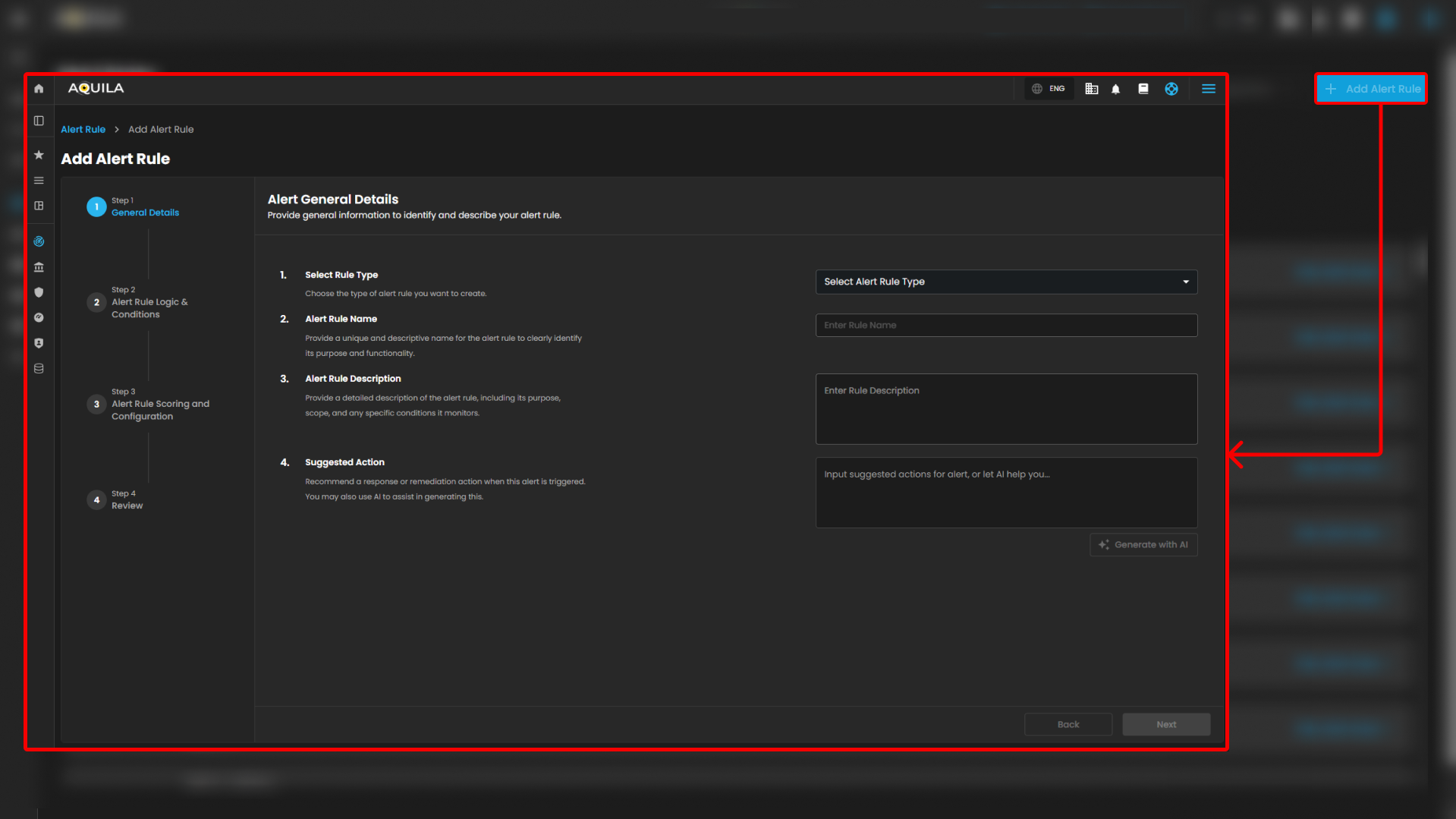Viewport: 1456px width, 819px height.
Task: Click the Generate with AI button
Action: point(1143,545)
